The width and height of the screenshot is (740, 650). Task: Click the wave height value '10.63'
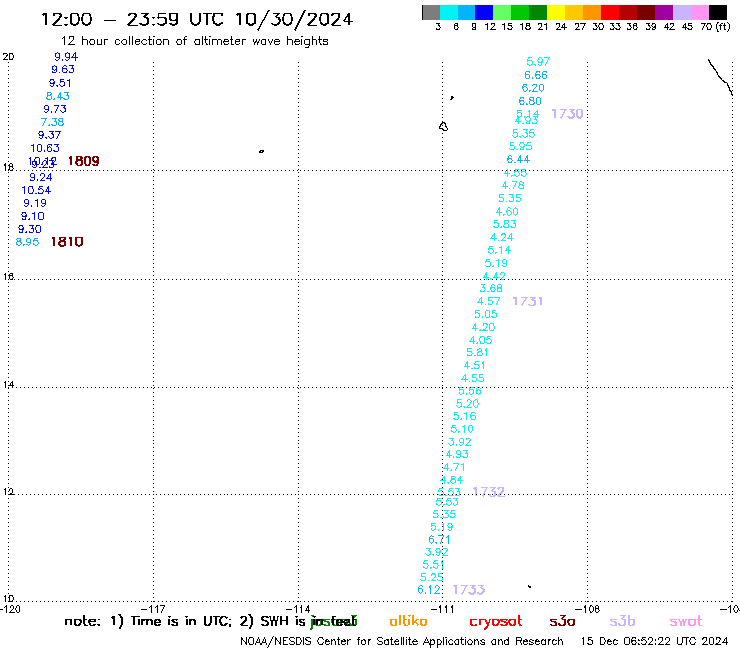pyautogui.click(x=45, y=148)
